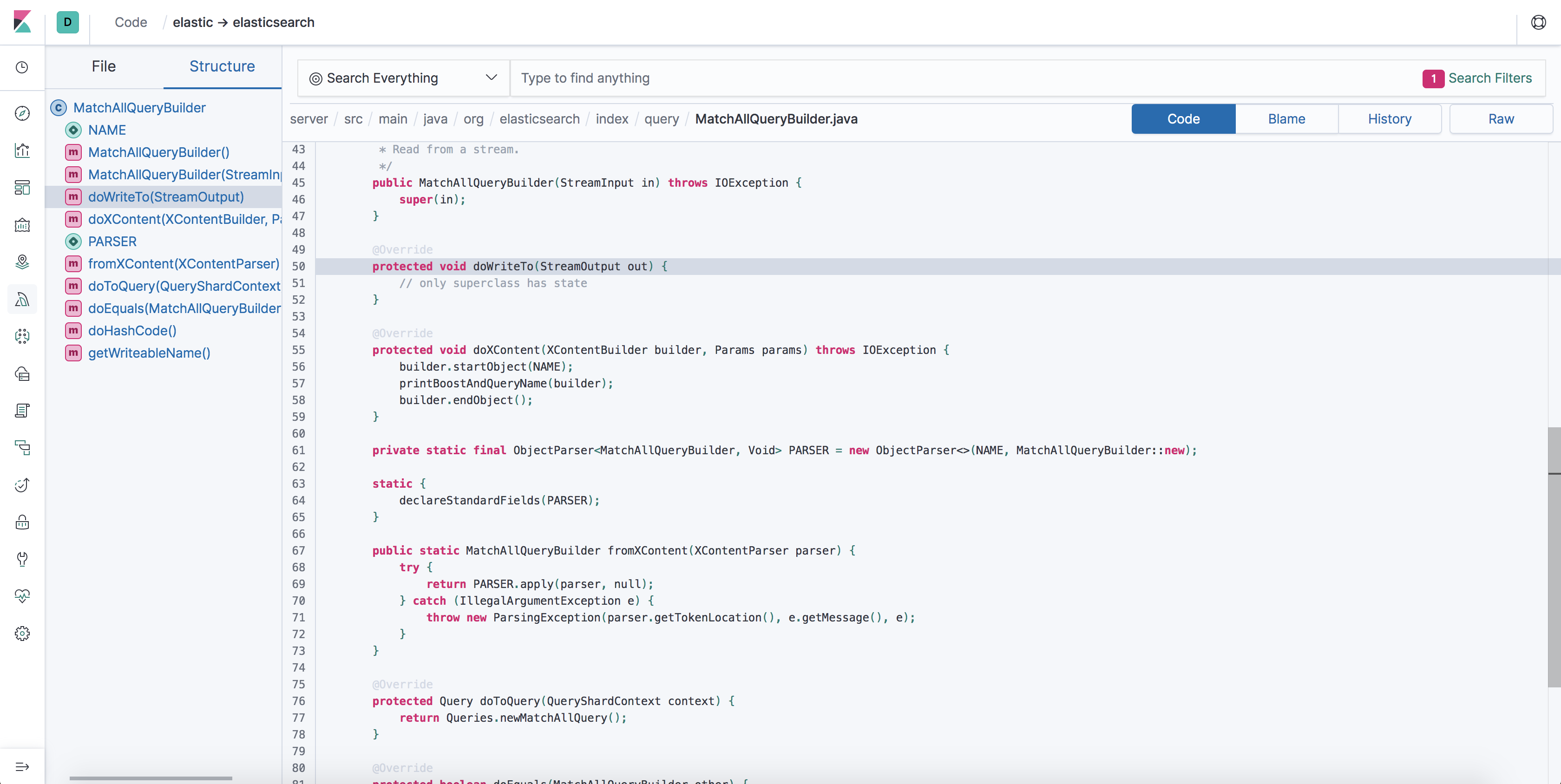The height and width of the screenshot is (784, 1561).
Task: Switch to the Blame view tab
Action: [x=1286, y=119]
